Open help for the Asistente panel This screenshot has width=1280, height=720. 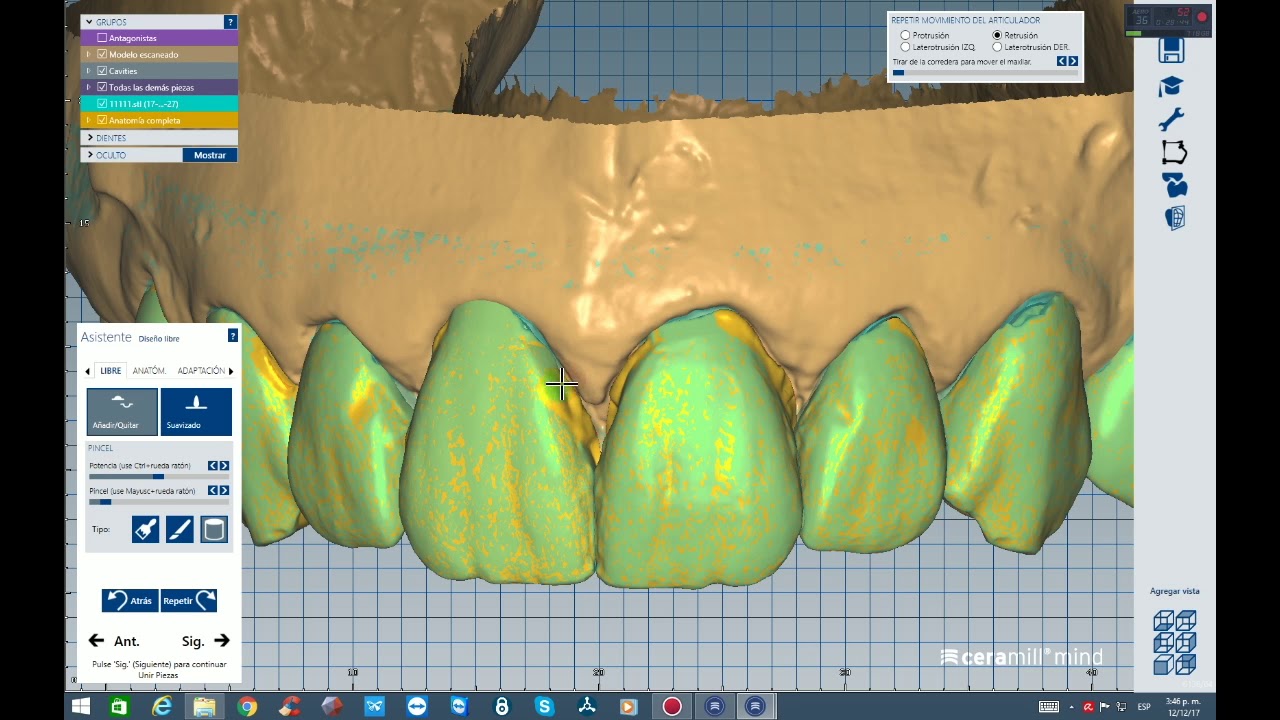(233, 336)
